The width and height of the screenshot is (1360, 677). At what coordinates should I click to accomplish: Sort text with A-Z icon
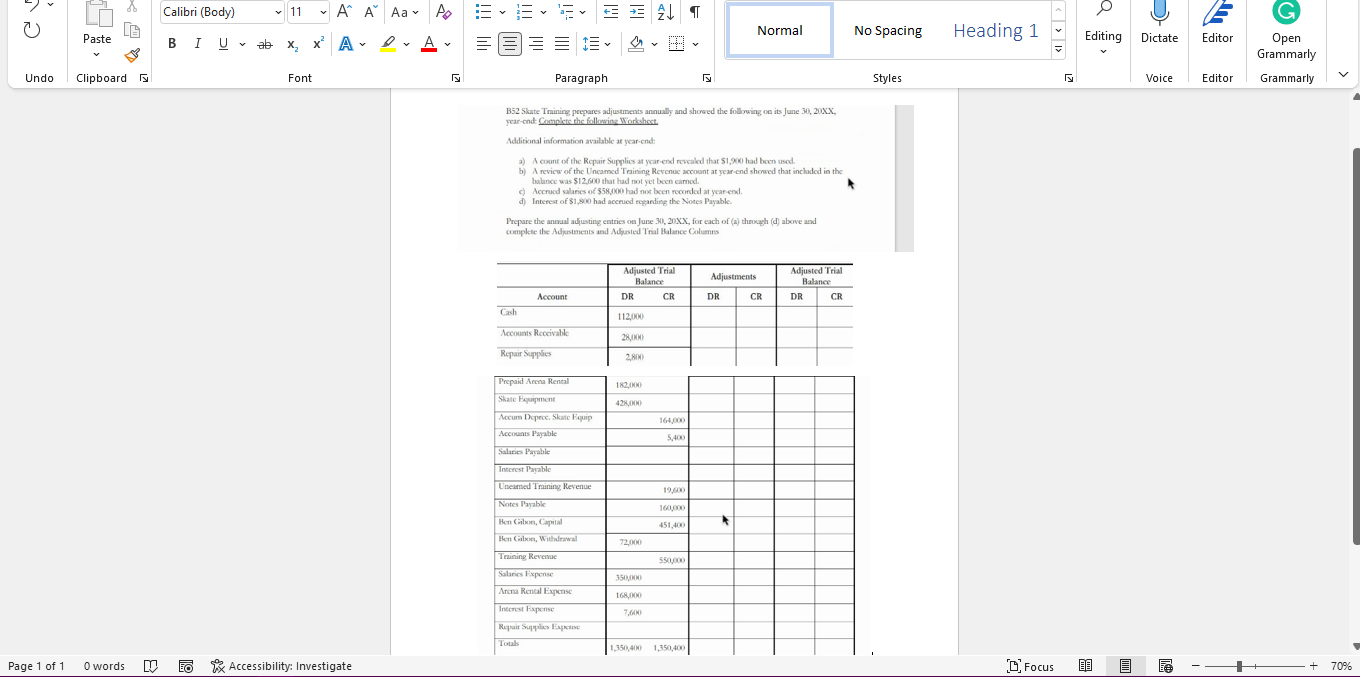[667, 12]
